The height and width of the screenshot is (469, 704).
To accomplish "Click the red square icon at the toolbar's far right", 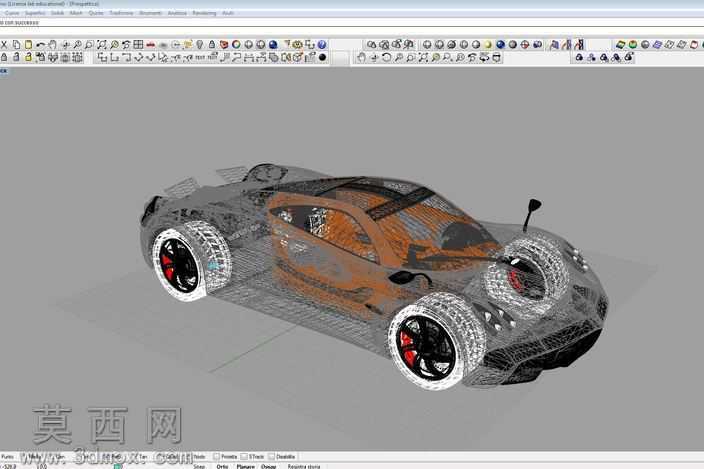I will click(x=694, y=44).
